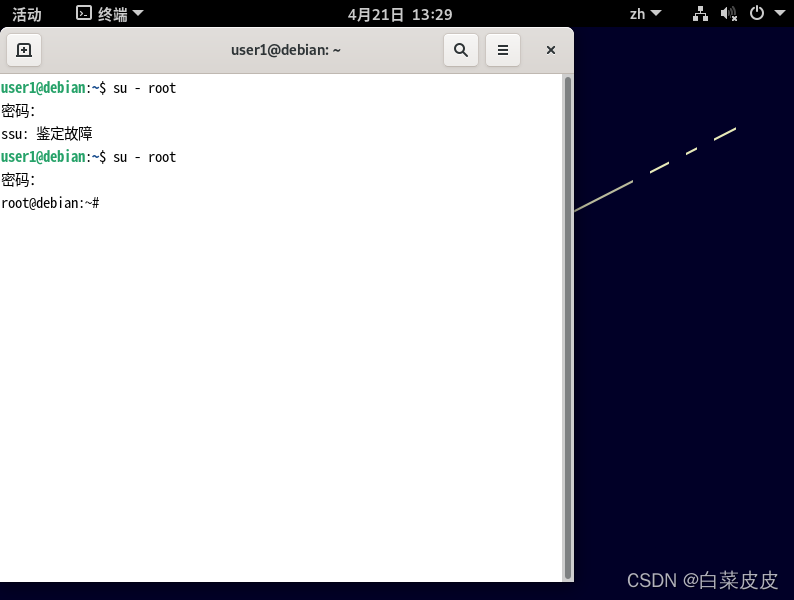Click the muted volume icon
Viewport: 794px width, 600px height.
(x=729, y=14)
